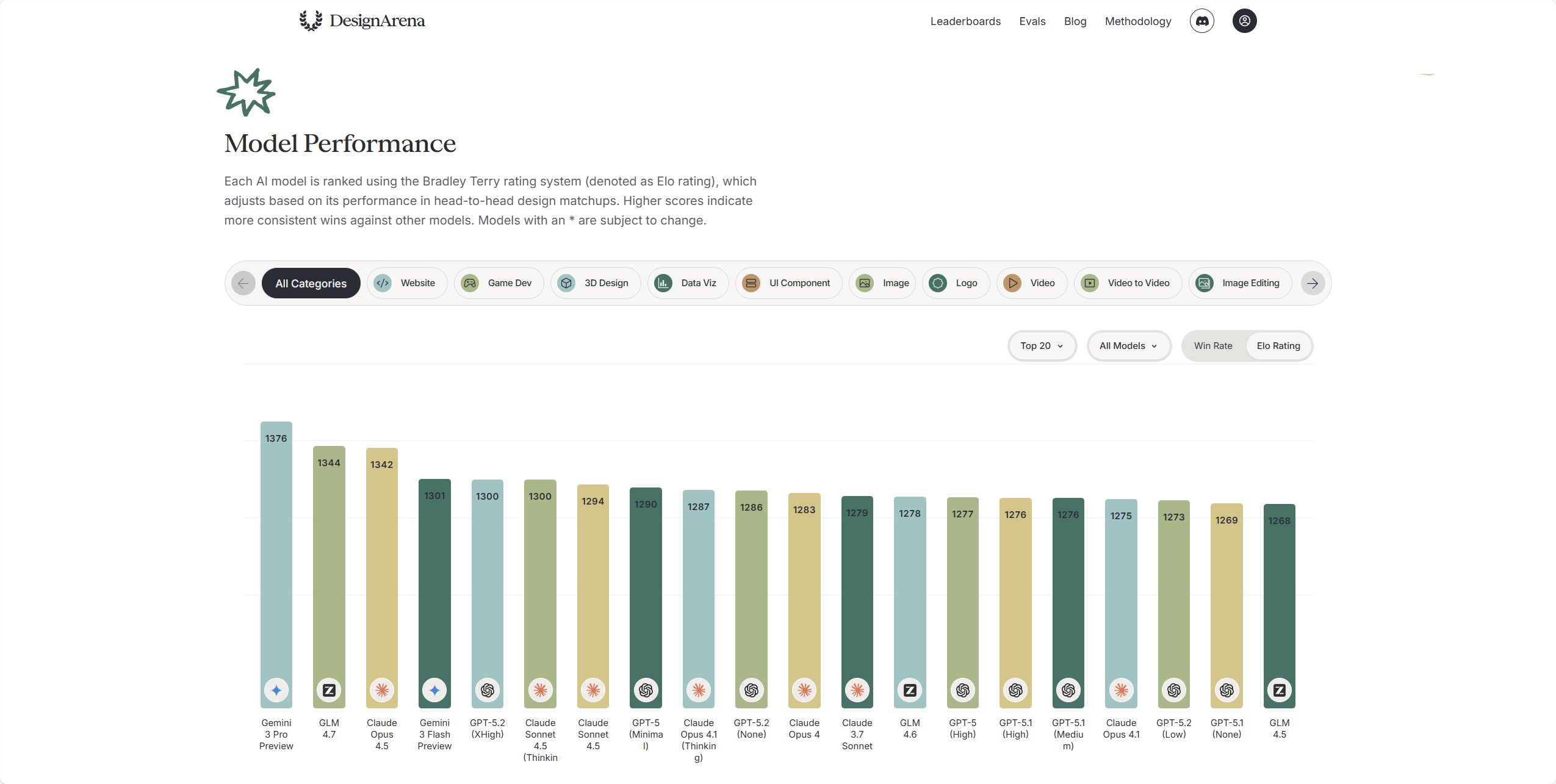Screen dimensions: 1556x784
Task: Select the Image Editing category
Action: [1240, 283]
